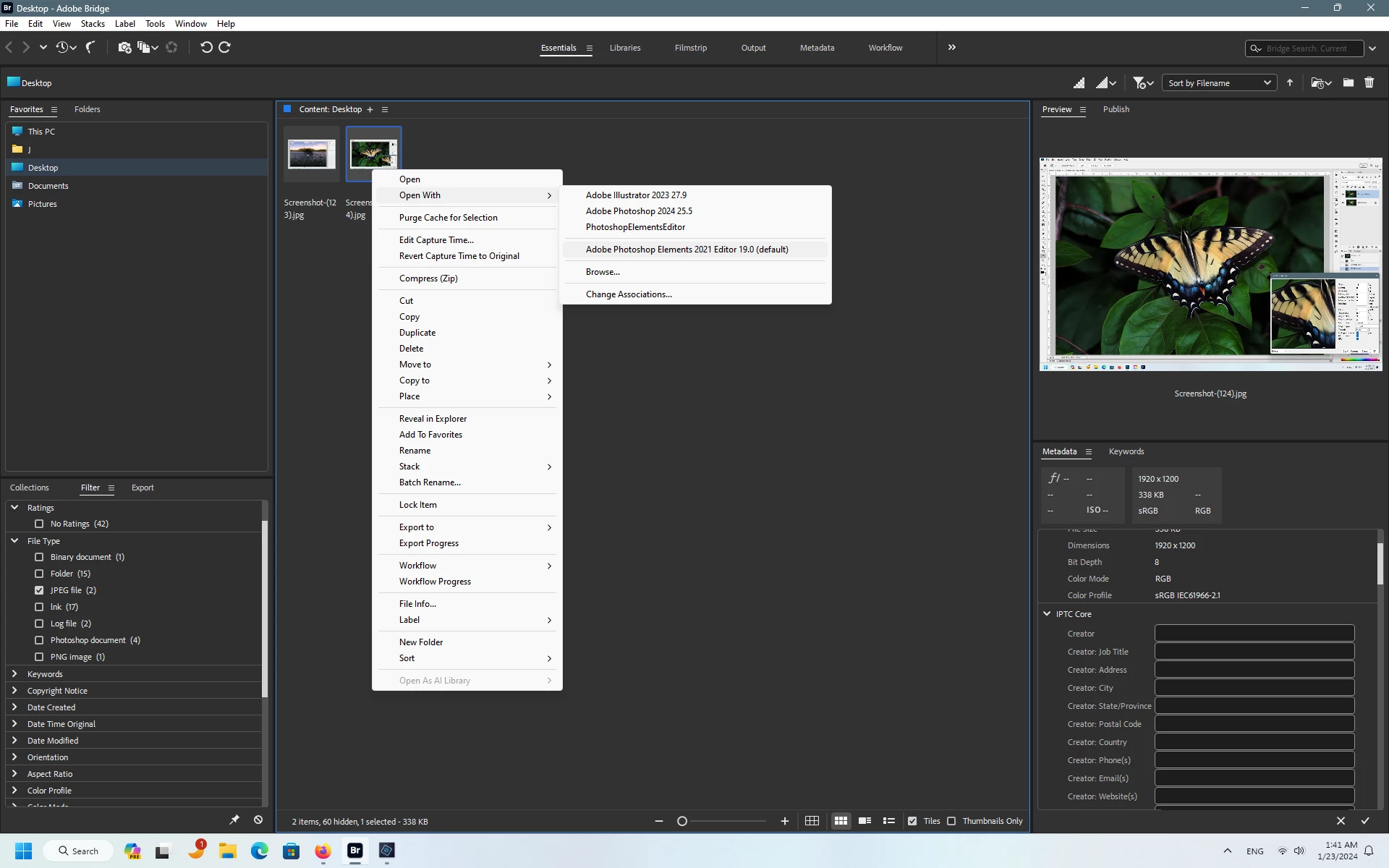The height and width of the screenshot is (868, 1389).
Task: Switch to details list view icon
Action: click(x=865, y=821)
